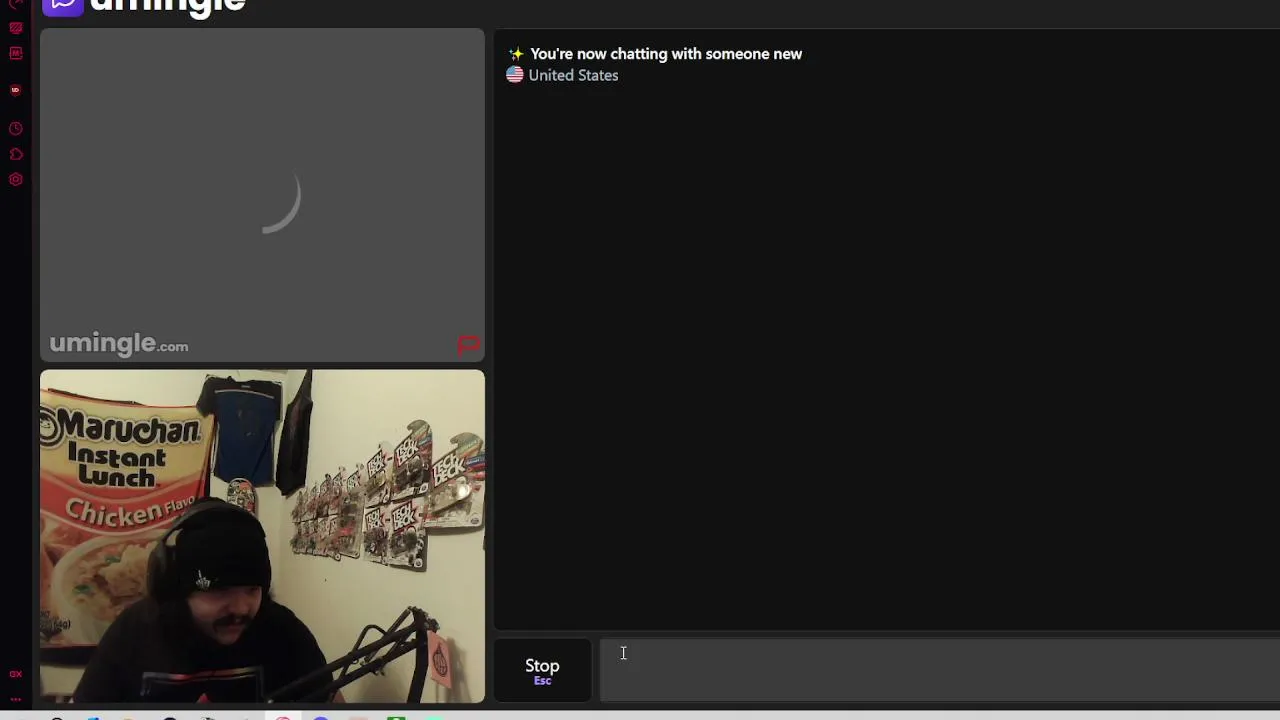Click the red report flag icon
The width and height of the screenshot is (1280, 720).
[x=468, y=346]
